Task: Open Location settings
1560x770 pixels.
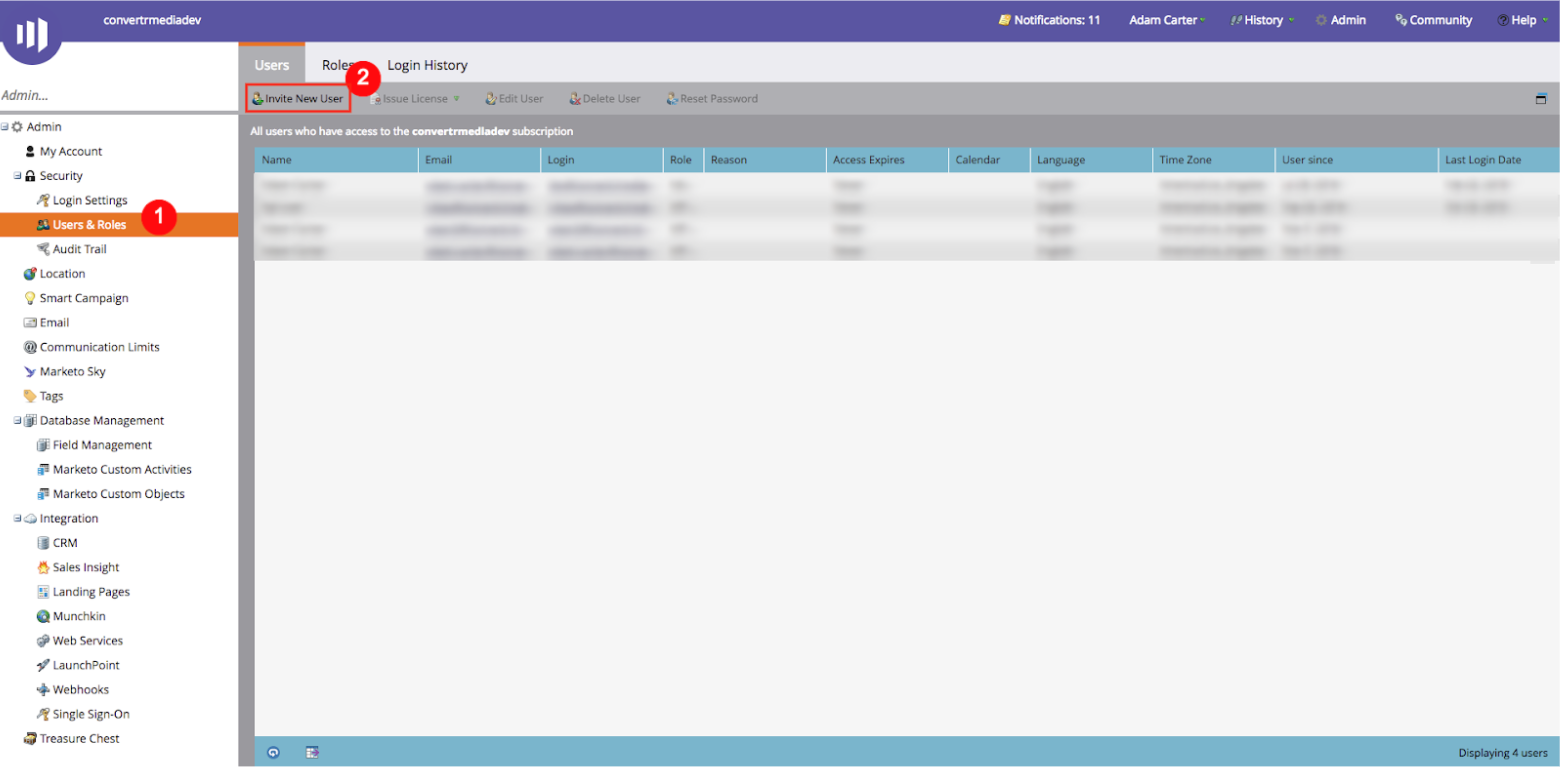Action: click(54, 274)
